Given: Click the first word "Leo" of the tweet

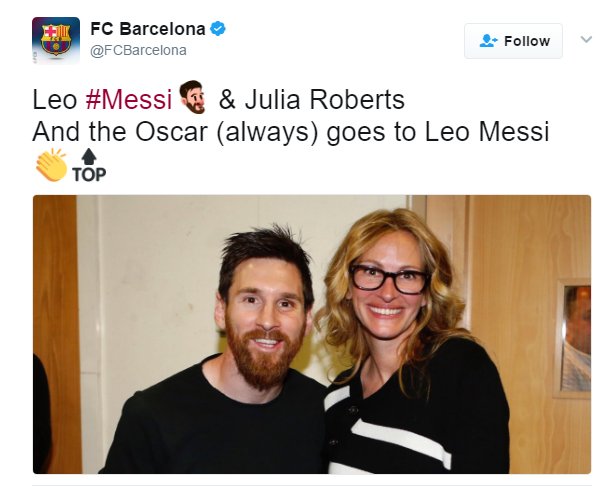Looking at the screenshot, I should [54, 100].
